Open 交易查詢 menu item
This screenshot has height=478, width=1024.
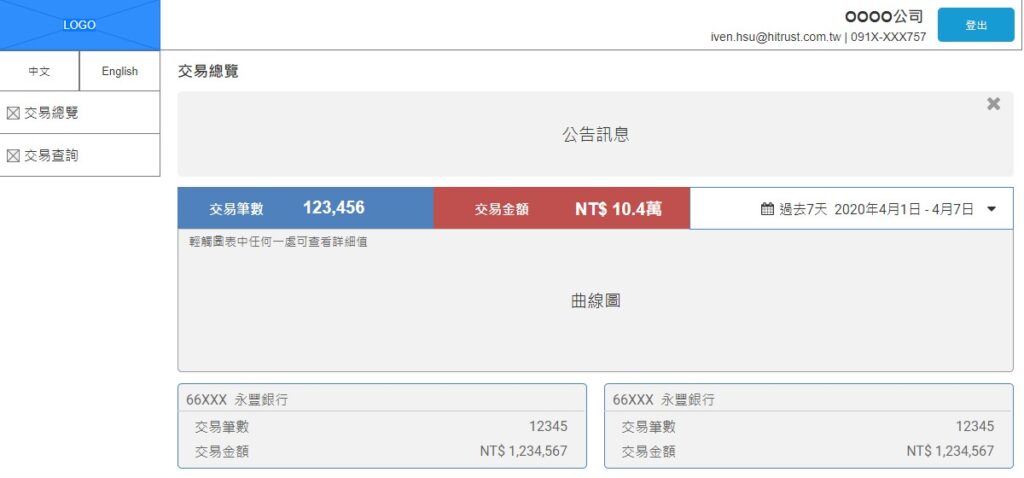pos(51,156)
